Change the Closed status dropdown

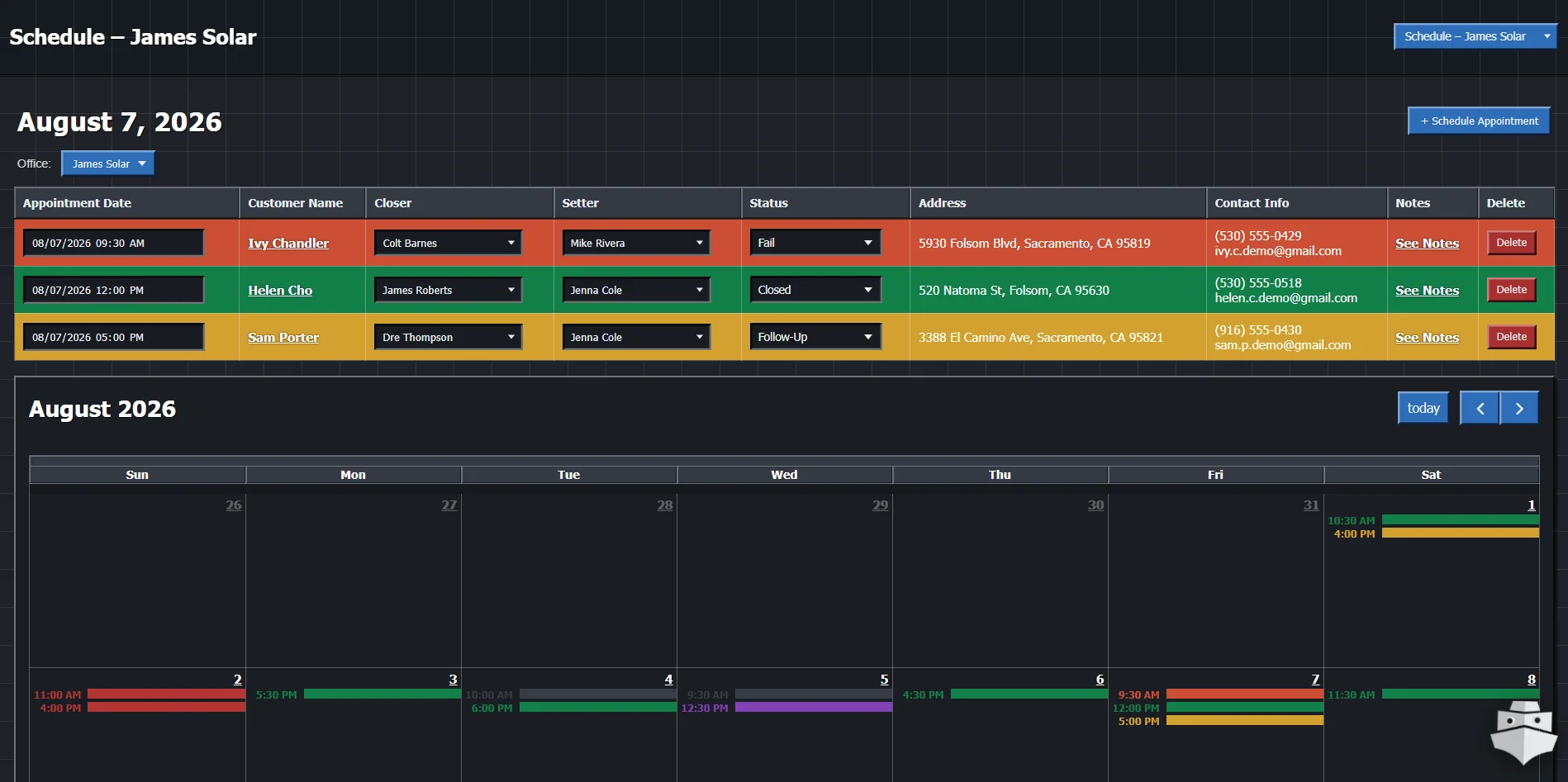(x=815, y=290)
